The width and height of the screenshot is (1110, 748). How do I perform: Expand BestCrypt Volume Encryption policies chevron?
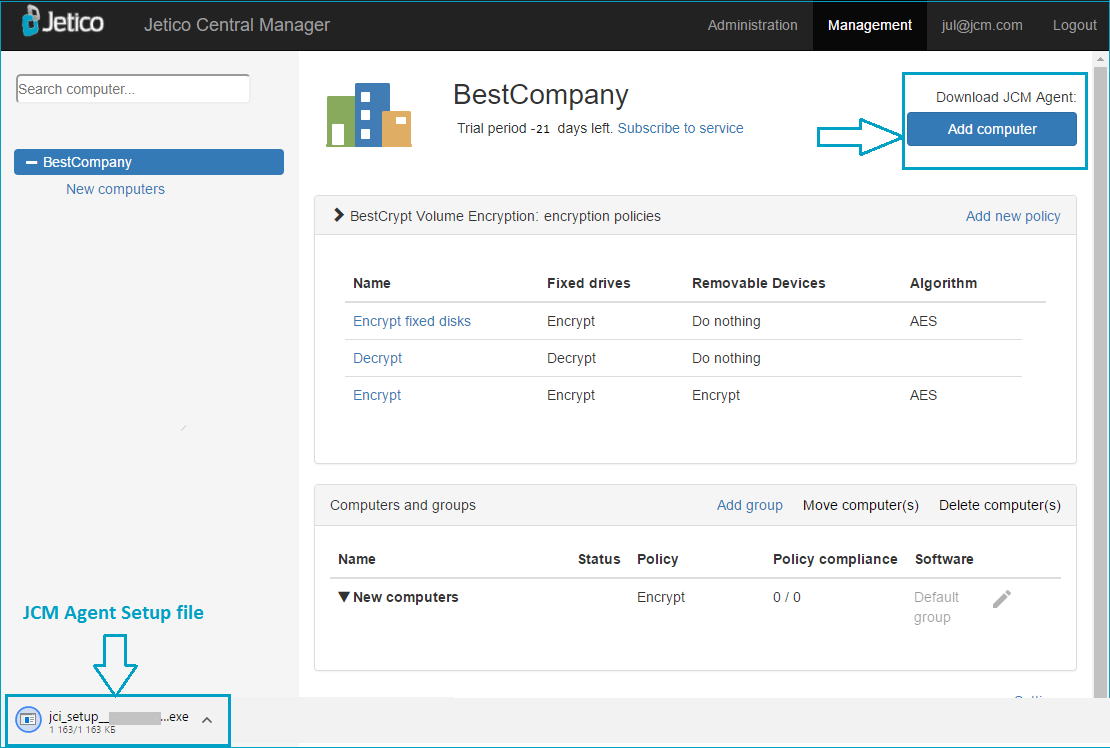338,215
